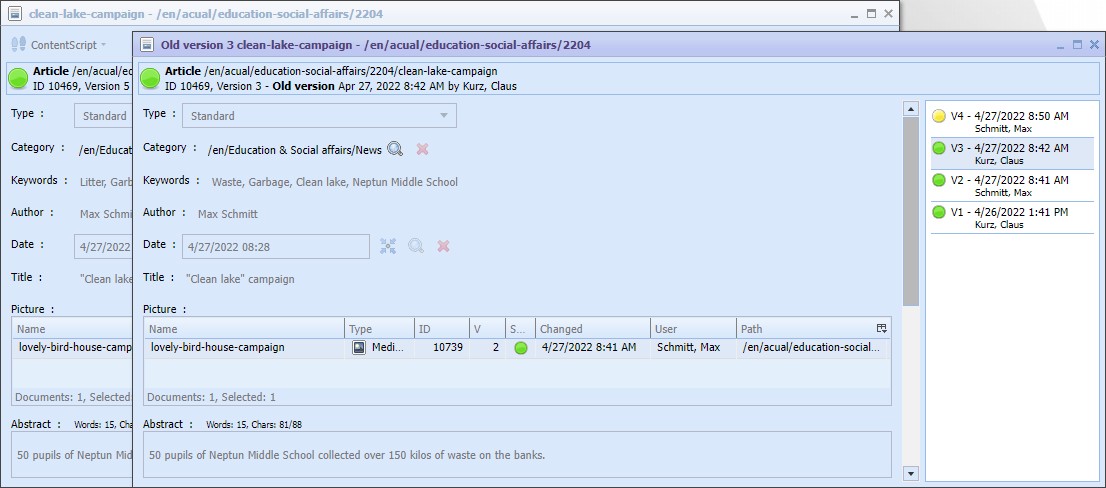
Task: Click the Category path /en/Education & Social affairs/News
Action: 295,150
